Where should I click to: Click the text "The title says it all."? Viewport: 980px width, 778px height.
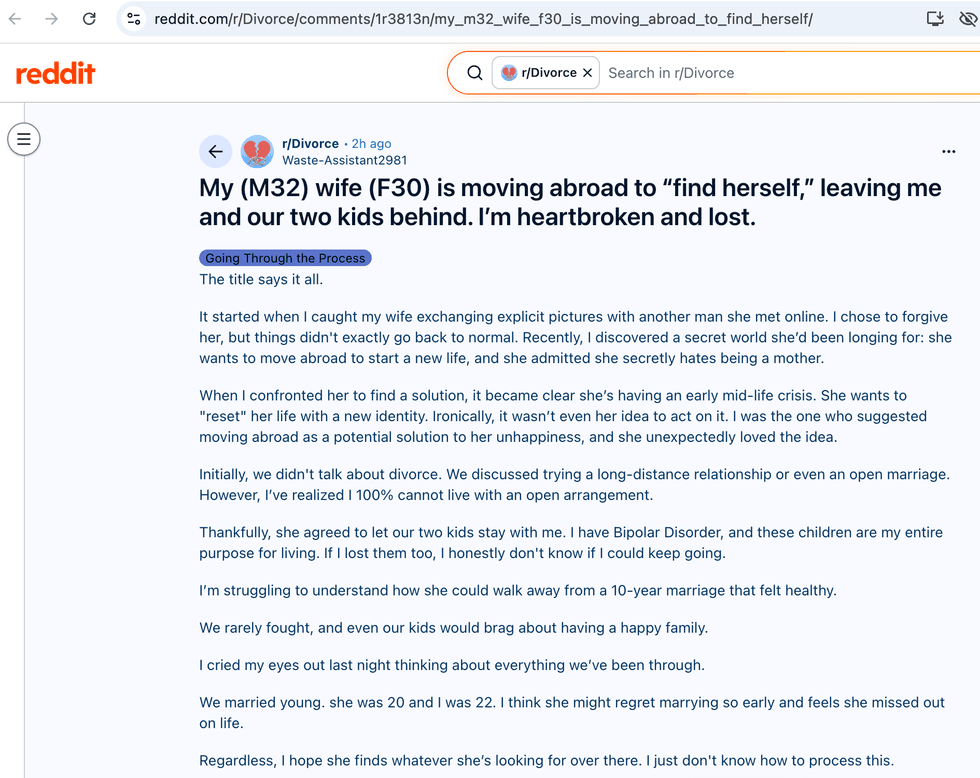tap(261, 279)
